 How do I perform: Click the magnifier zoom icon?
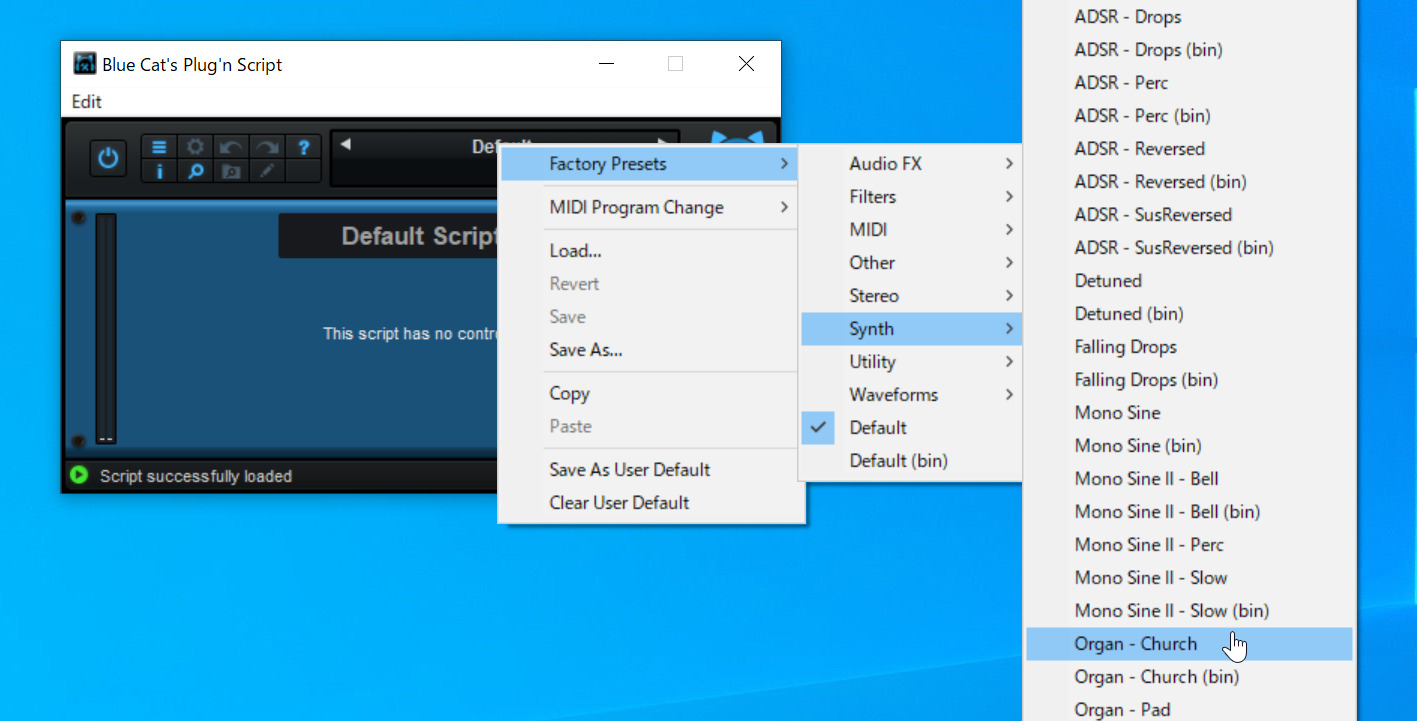(196, 171)
